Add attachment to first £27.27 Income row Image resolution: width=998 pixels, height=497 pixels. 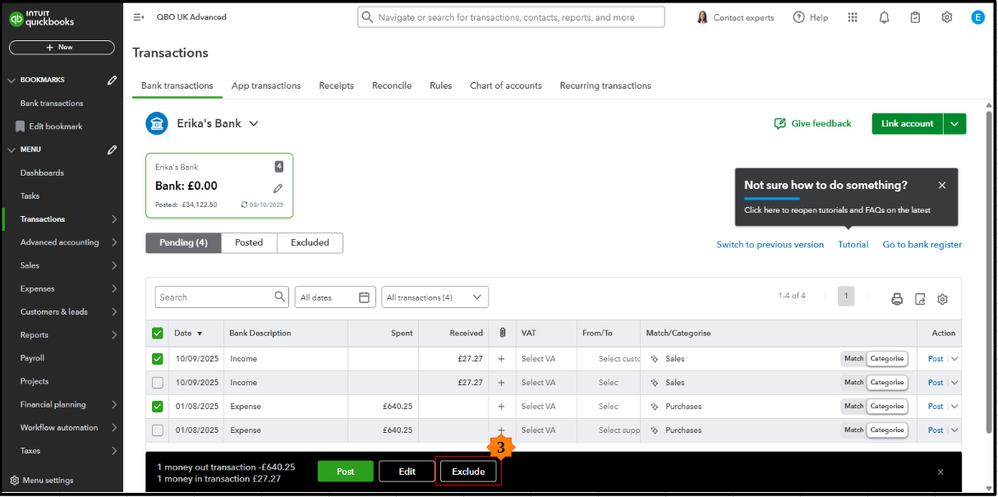pos(502,359)
